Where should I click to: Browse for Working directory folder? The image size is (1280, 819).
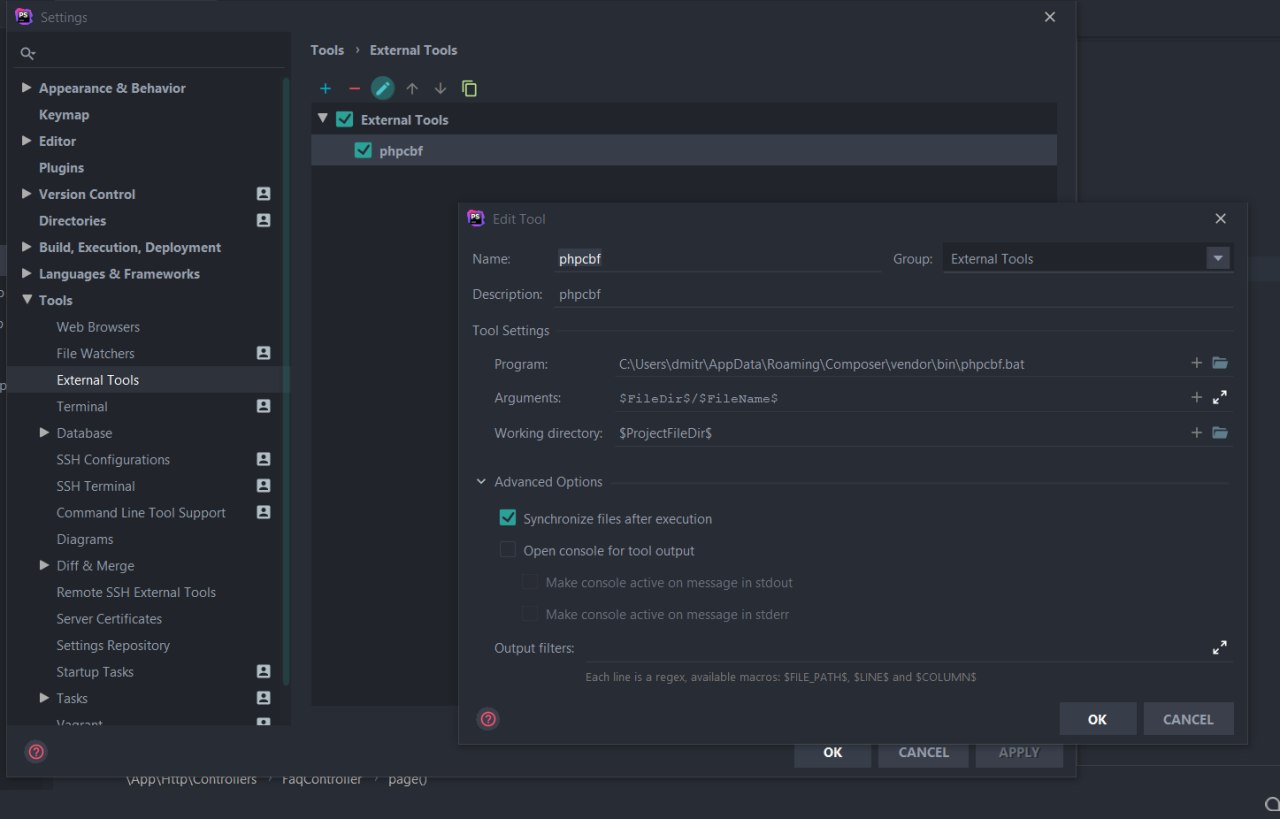[x=1220, y=433]
